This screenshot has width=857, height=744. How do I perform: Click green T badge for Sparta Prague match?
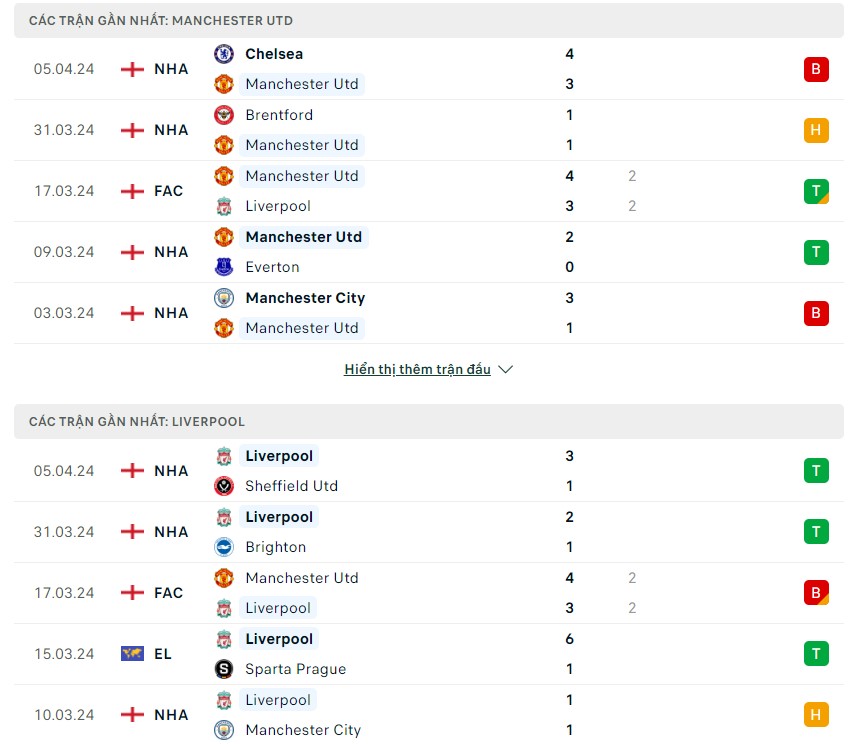[x=816, y=654]
